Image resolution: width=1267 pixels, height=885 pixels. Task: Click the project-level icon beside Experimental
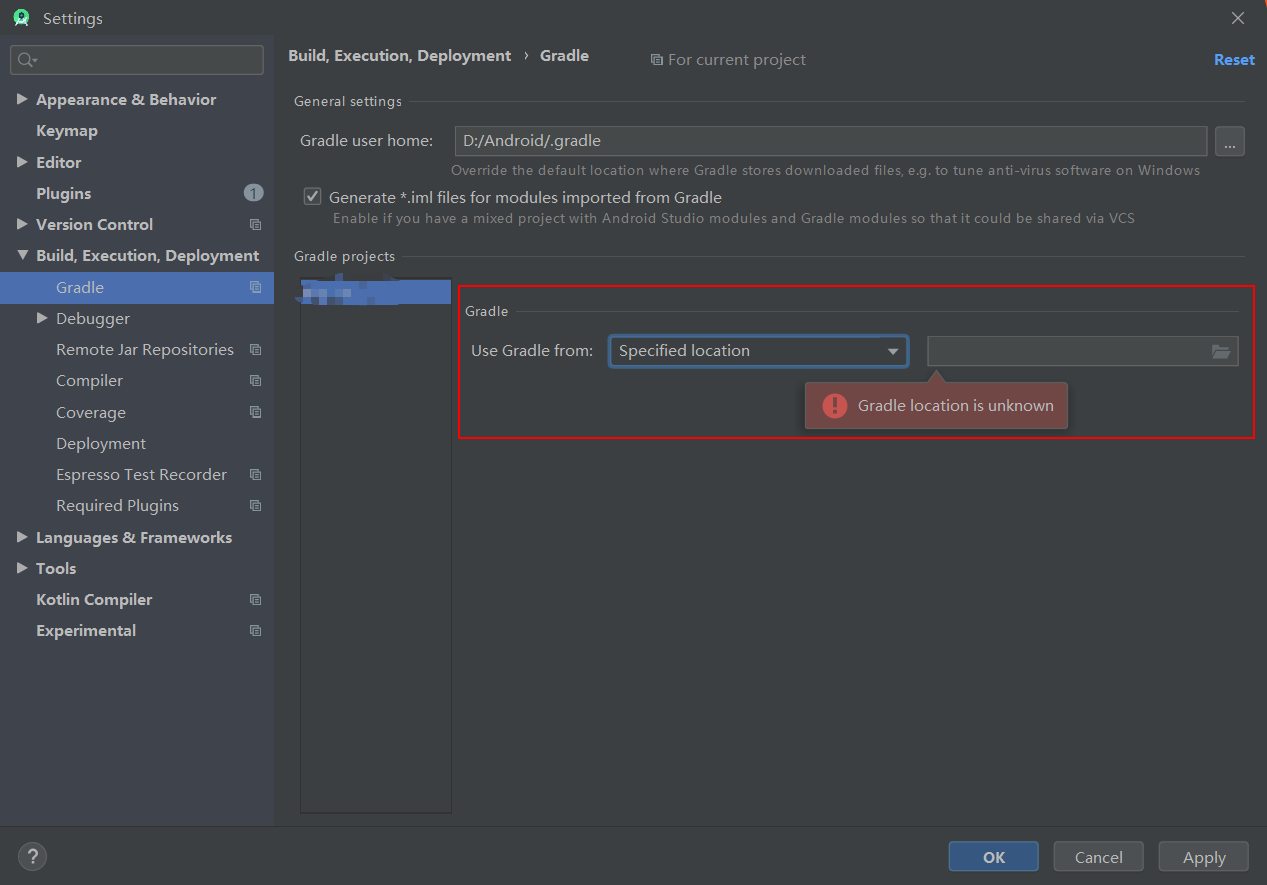(255, 631)
